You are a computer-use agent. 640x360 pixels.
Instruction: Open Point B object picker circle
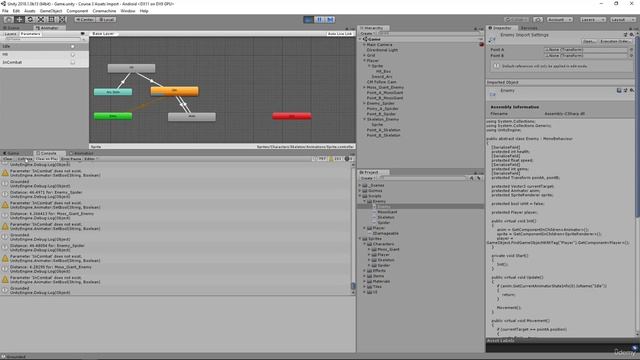[x=631, y=56]
